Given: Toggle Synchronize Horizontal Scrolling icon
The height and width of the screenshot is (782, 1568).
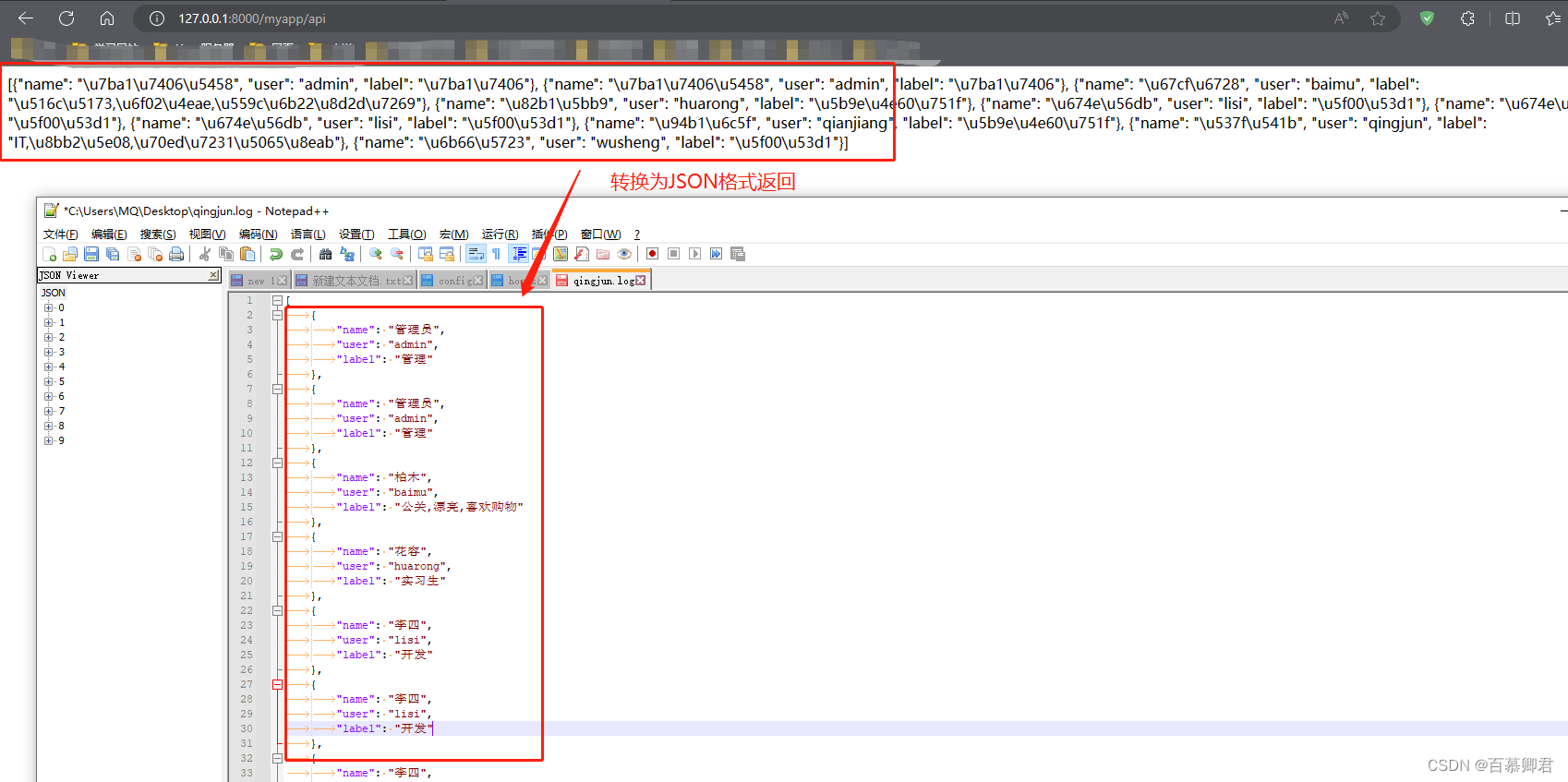Looking at the screenshot, I should [x=447, y=254].
